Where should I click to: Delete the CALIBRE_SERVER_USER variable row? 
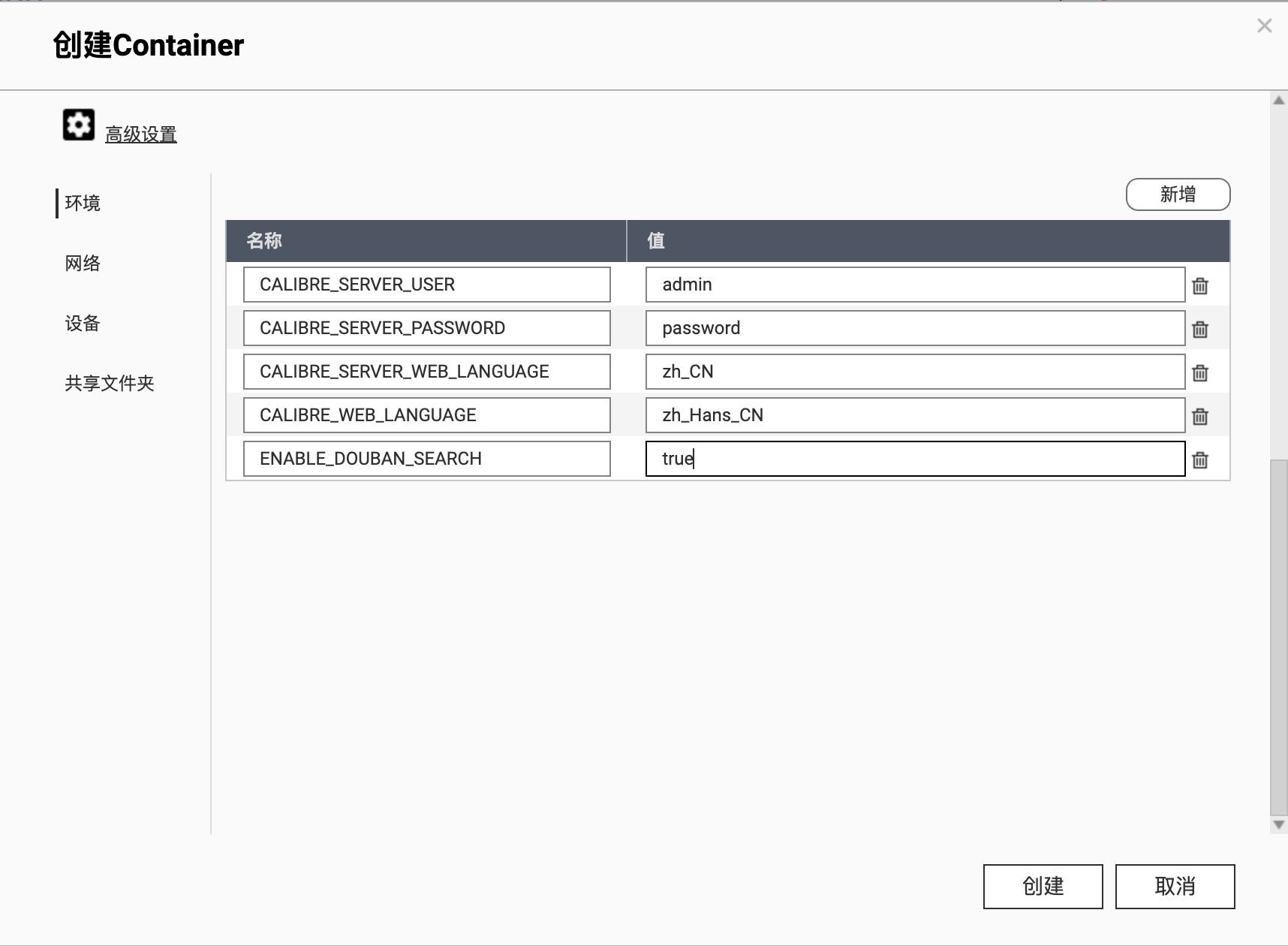pos(1200,286)
